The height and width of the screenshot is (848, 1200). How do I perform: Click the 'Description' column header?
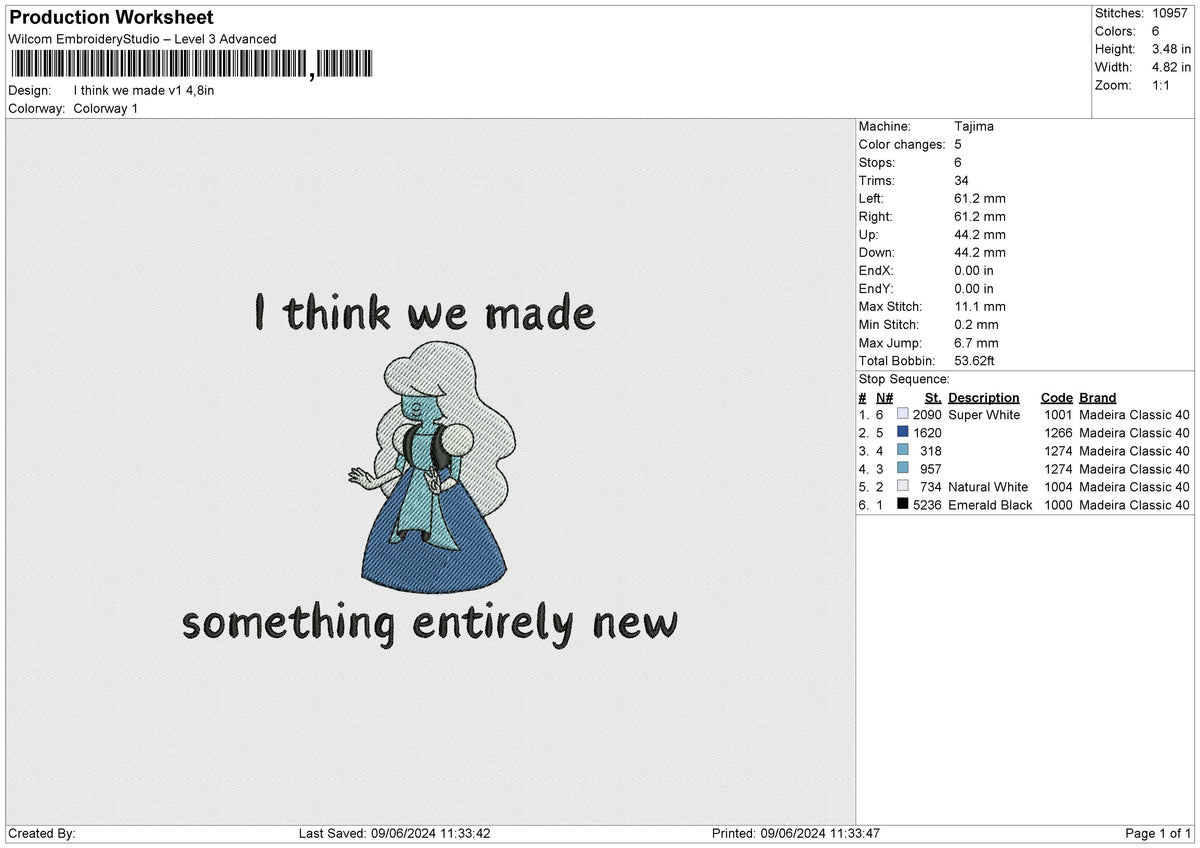(x=984, y=398)
